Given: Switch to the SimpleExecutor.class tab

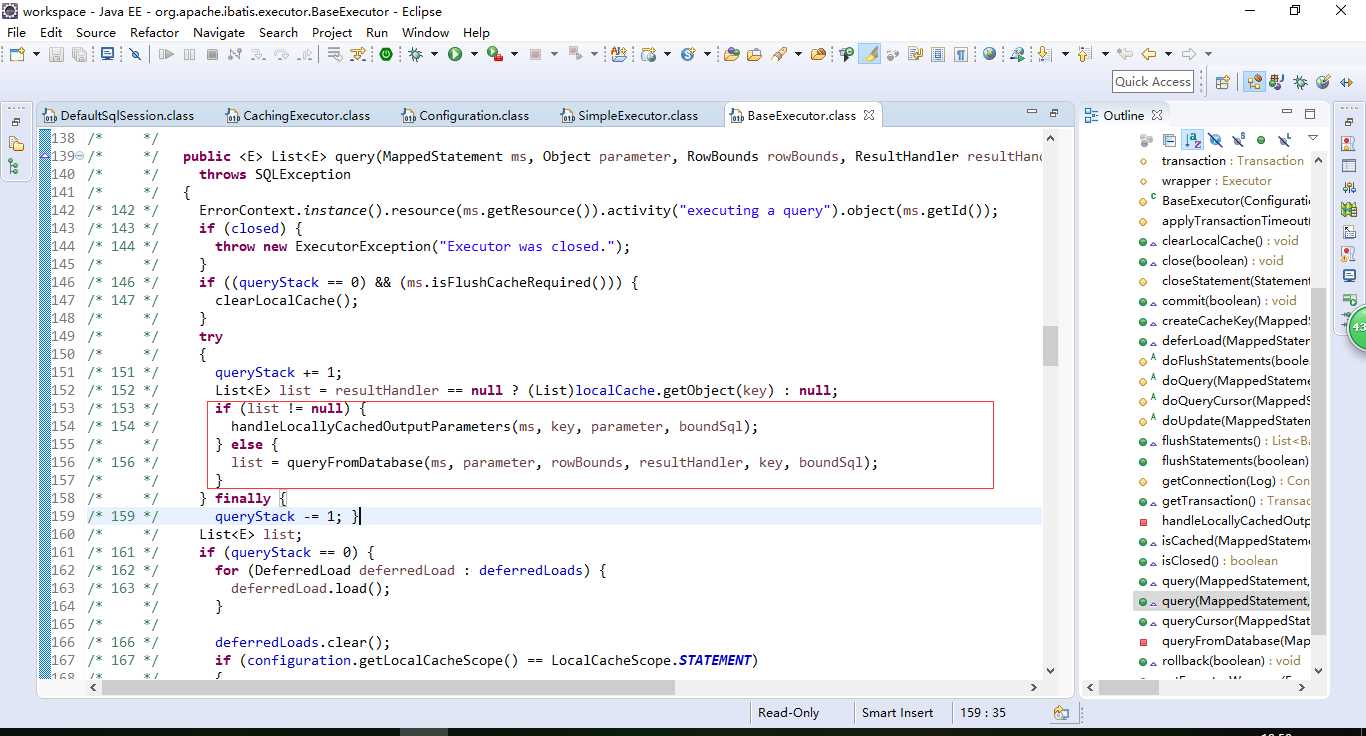Looking at the screenshot, I should point(629,115).
